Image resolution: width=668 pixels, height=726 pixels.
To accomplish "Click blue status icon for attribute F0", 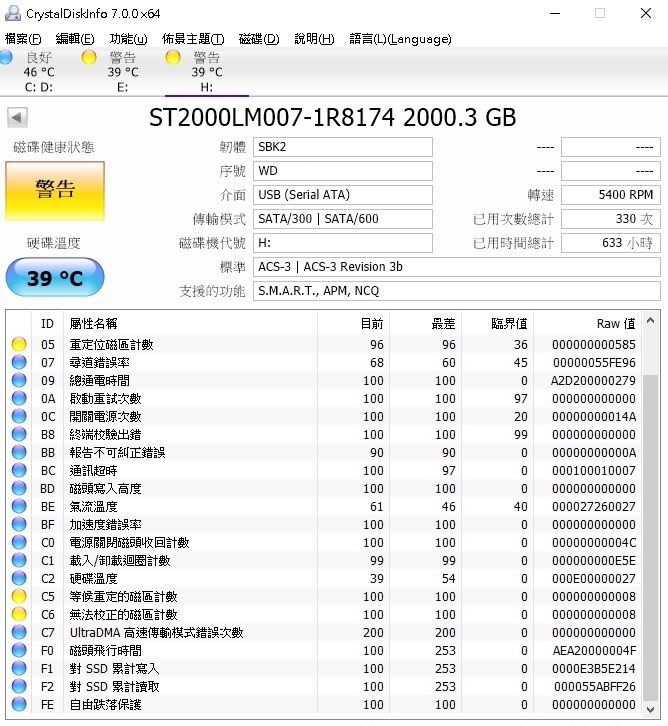I will coord(19,651).
